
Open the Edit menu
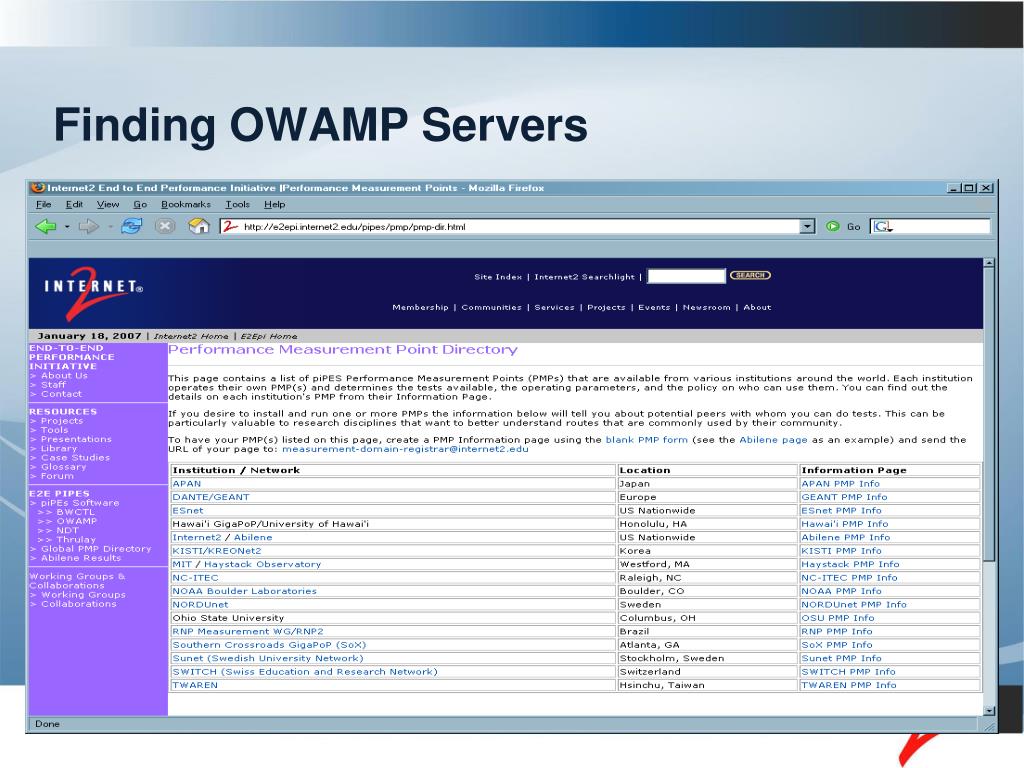74,204
